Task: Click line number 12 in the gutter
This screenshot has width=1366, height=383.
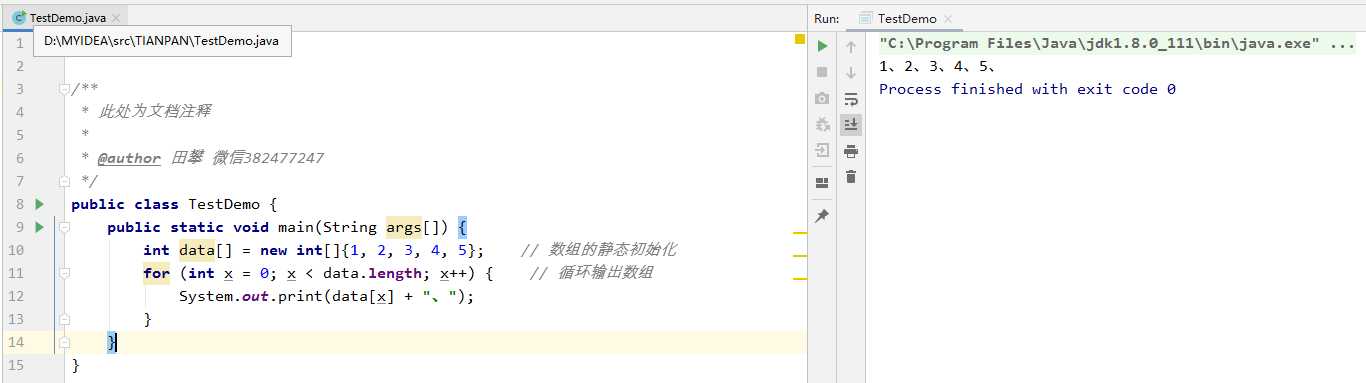Action: tap(15, 296)
